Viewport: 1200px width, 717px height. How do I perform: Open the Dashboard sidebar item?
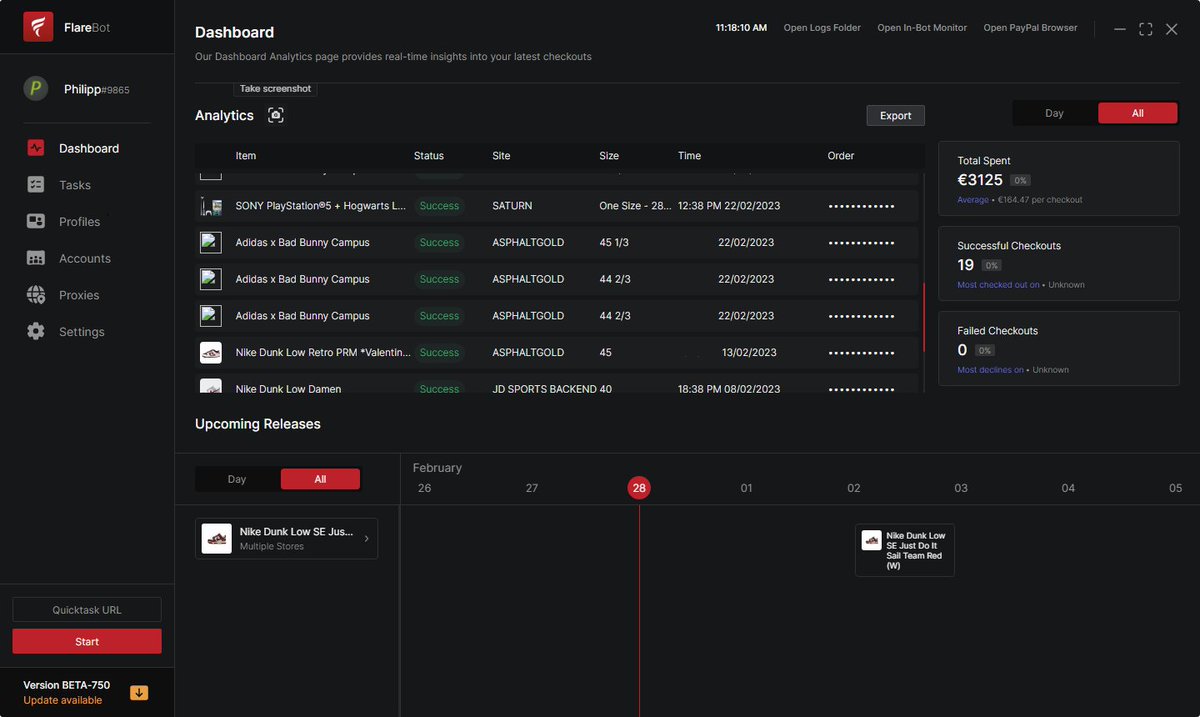(87, 148)
